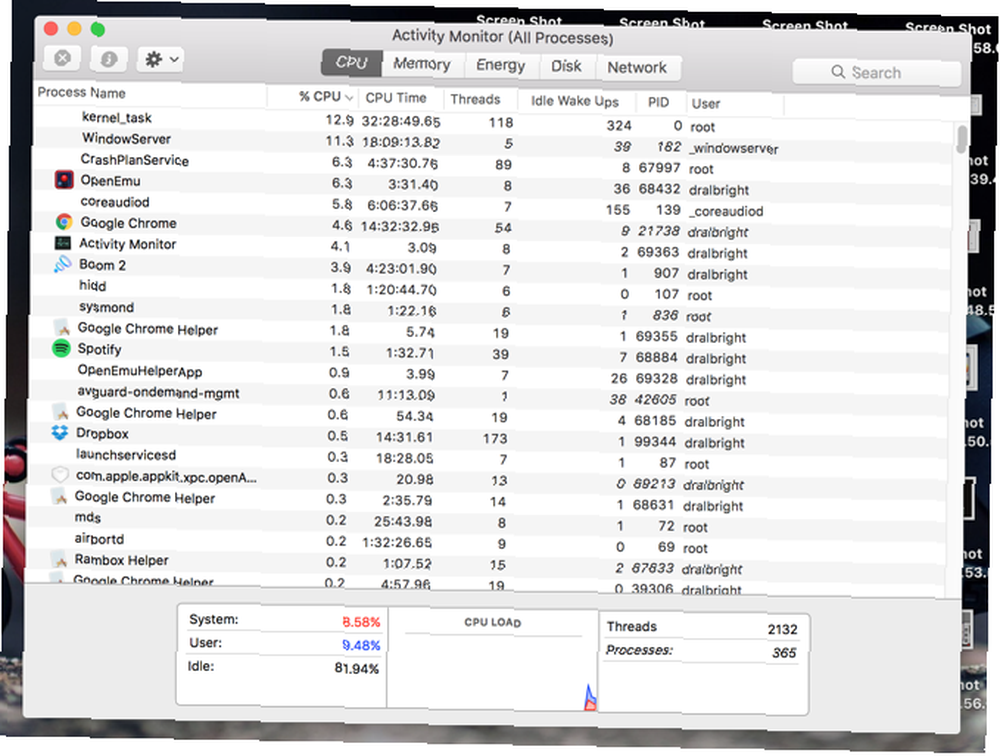
Task: Click the OpenEmu process name
Action: pyautogui.click(x=110, y=181)
